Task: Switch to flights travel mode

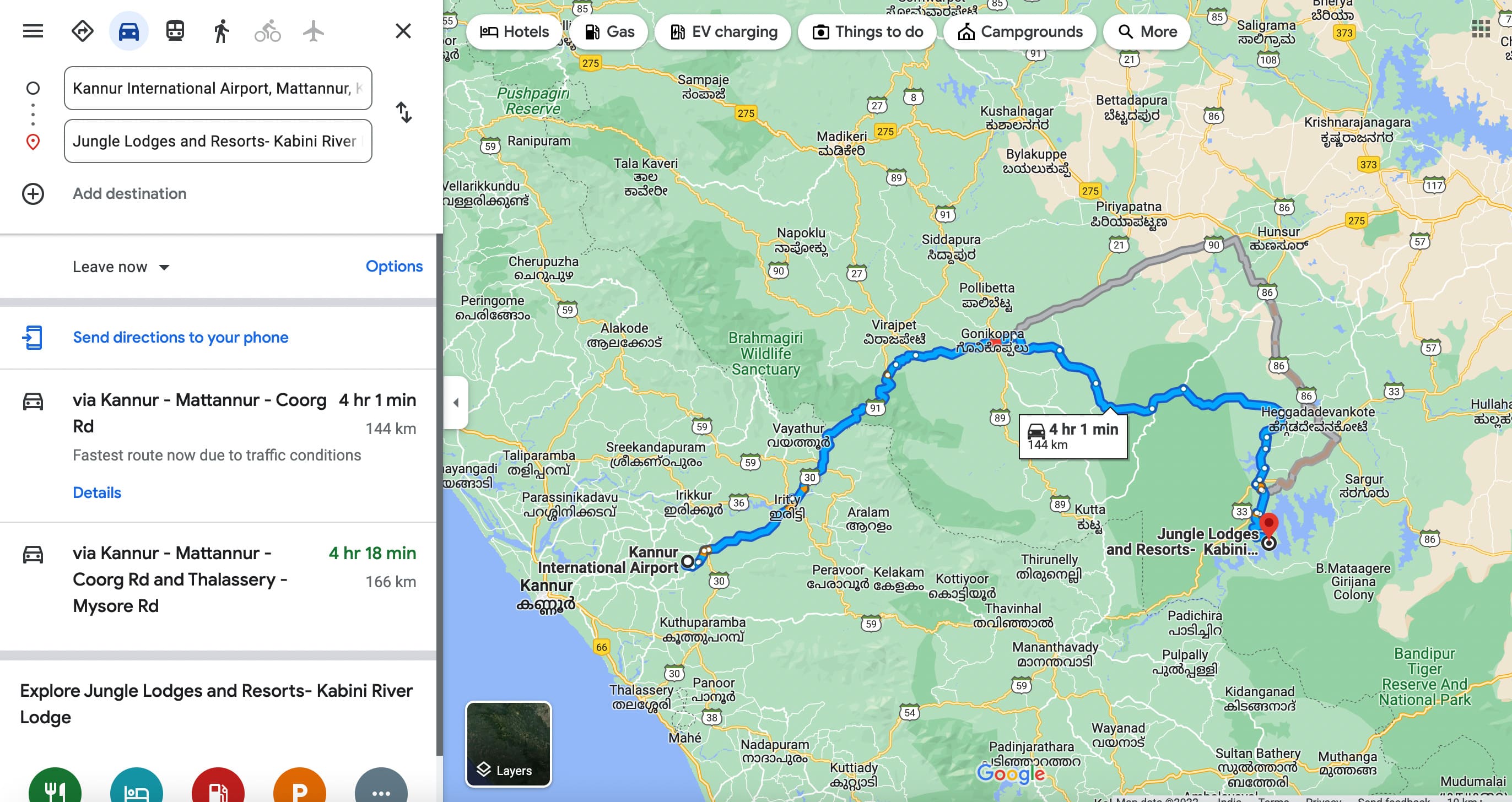Action: (x=314, y=31)
